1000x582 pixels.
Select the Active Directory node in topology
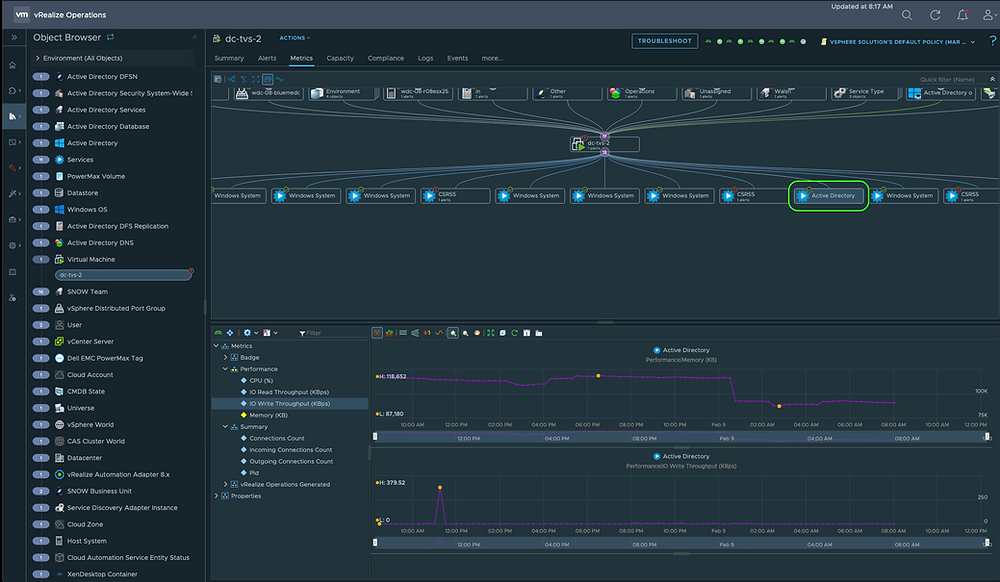(x=828, y=196)
